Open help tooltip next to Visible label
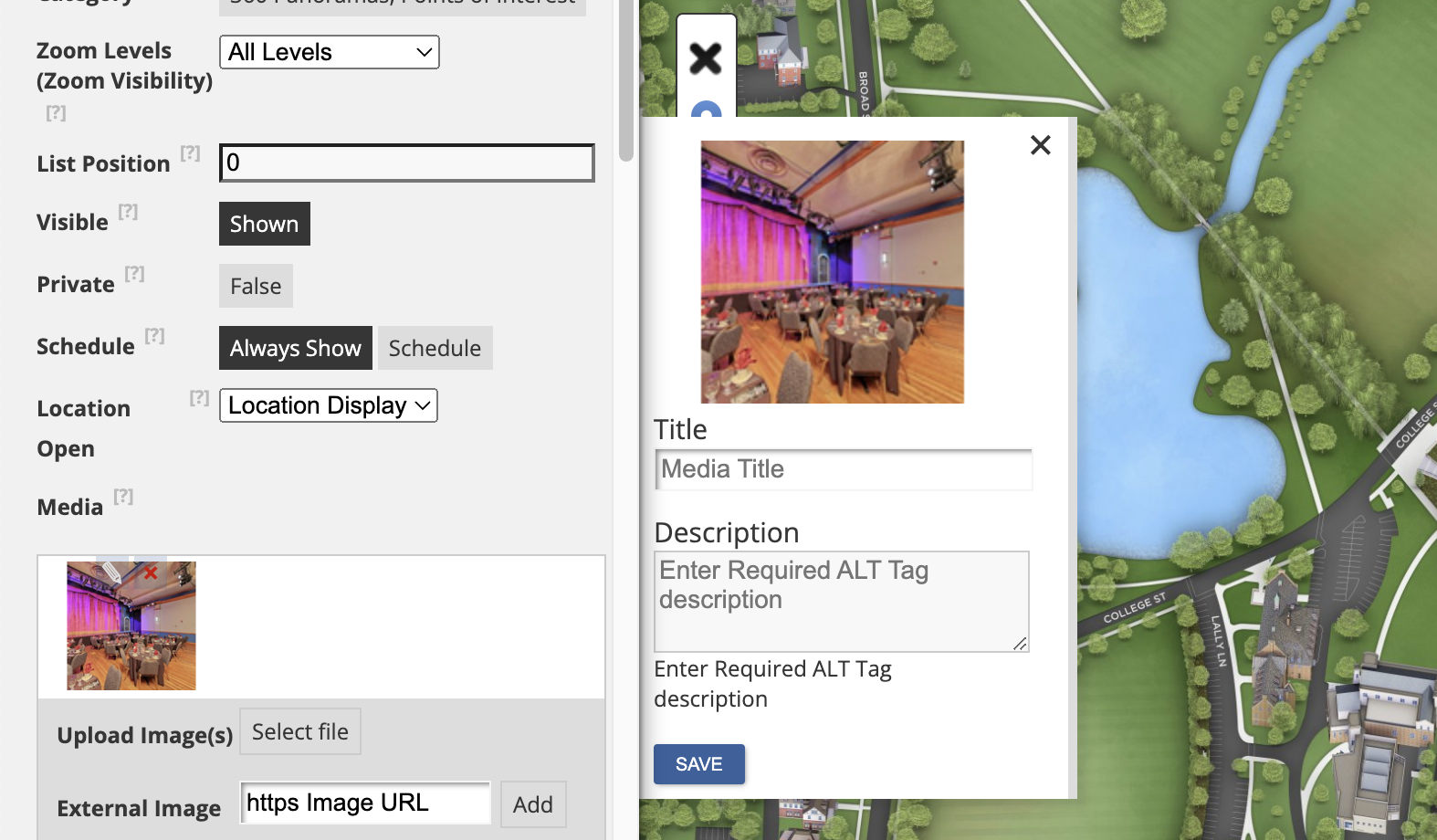Image resolution: width=1437 pixels, height=840 pixels. 128,212
